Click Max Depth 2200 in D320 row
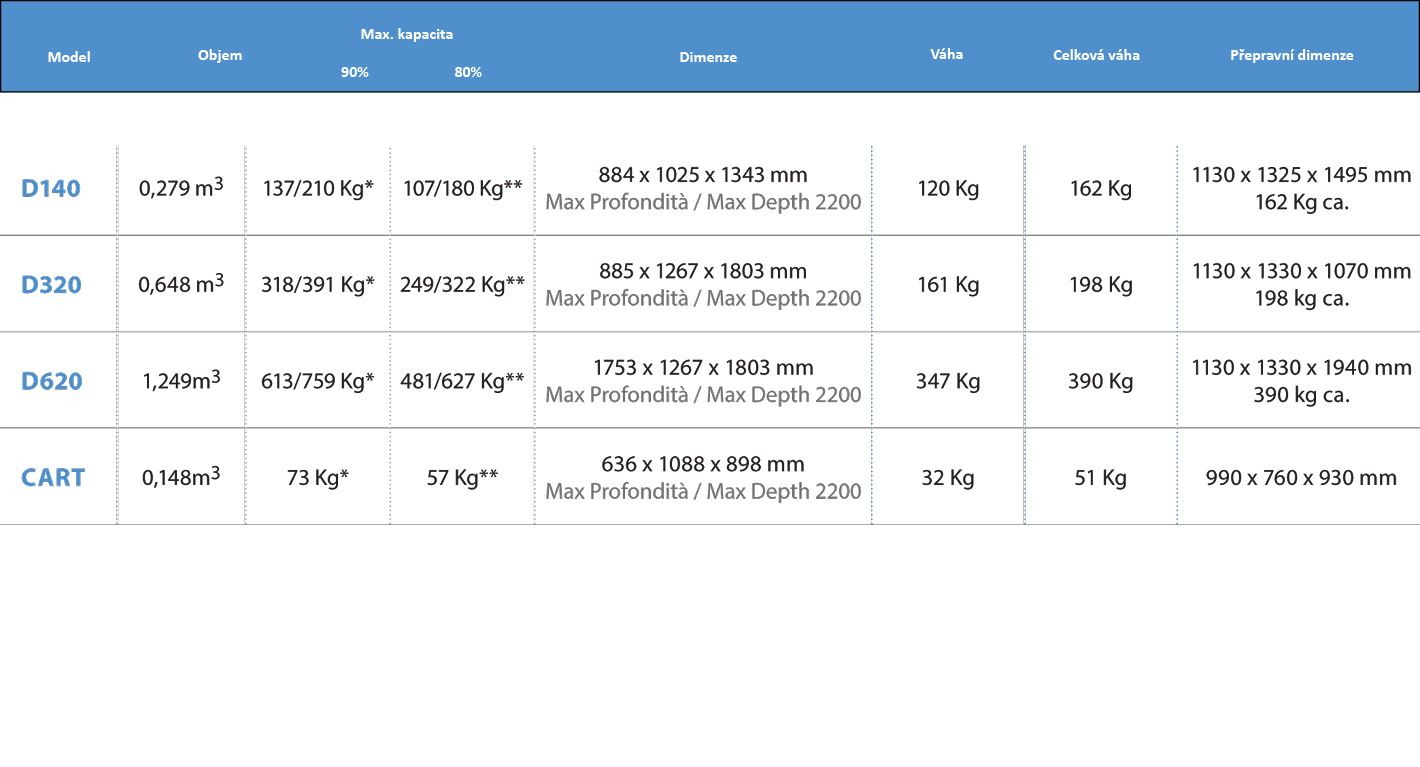The height and width of the screenshot is (767, 1420). point(784,298)
